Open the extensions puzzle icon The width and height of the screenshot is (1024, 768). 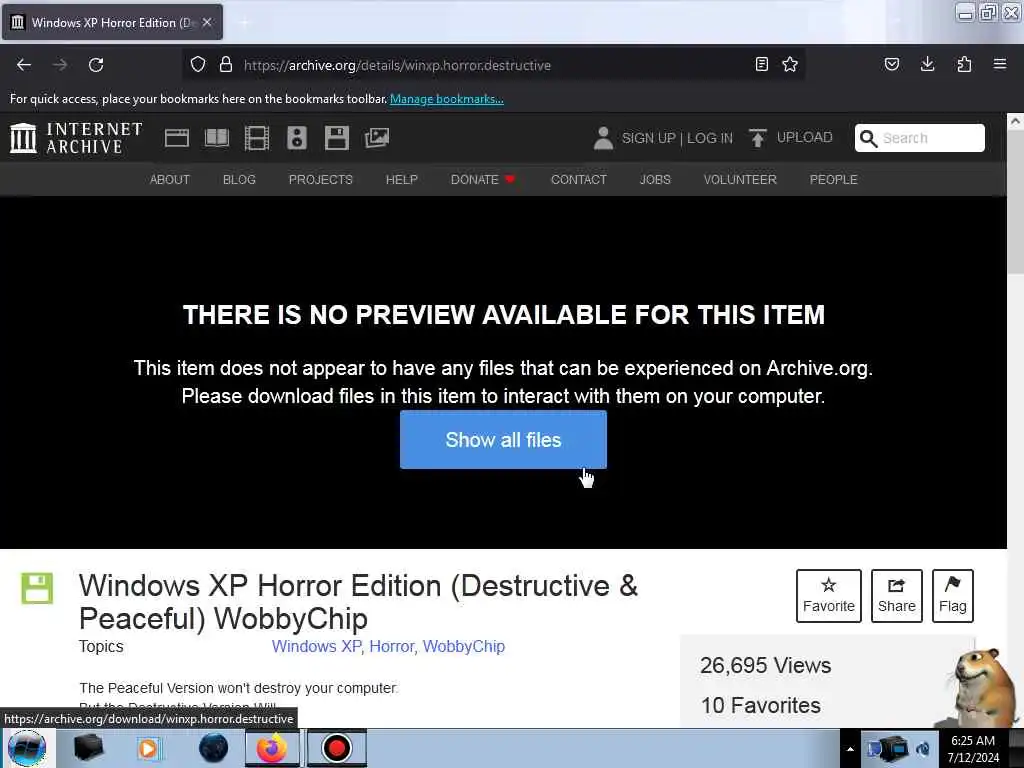pos(964,64)
